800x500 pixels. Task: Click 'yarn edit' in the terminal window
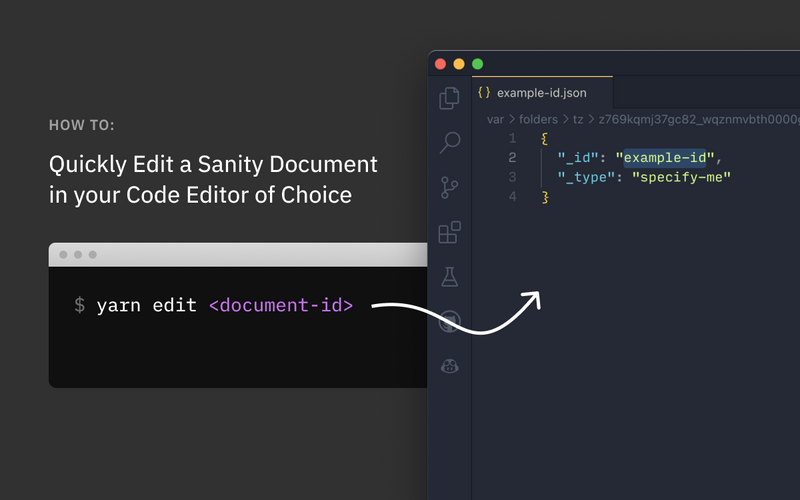tap(146, 306)
